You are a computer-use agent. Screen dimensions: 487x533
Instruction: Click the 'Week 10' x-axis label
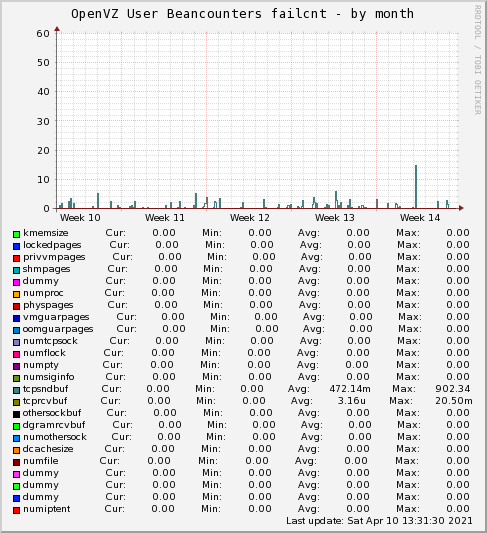(80, 218)
